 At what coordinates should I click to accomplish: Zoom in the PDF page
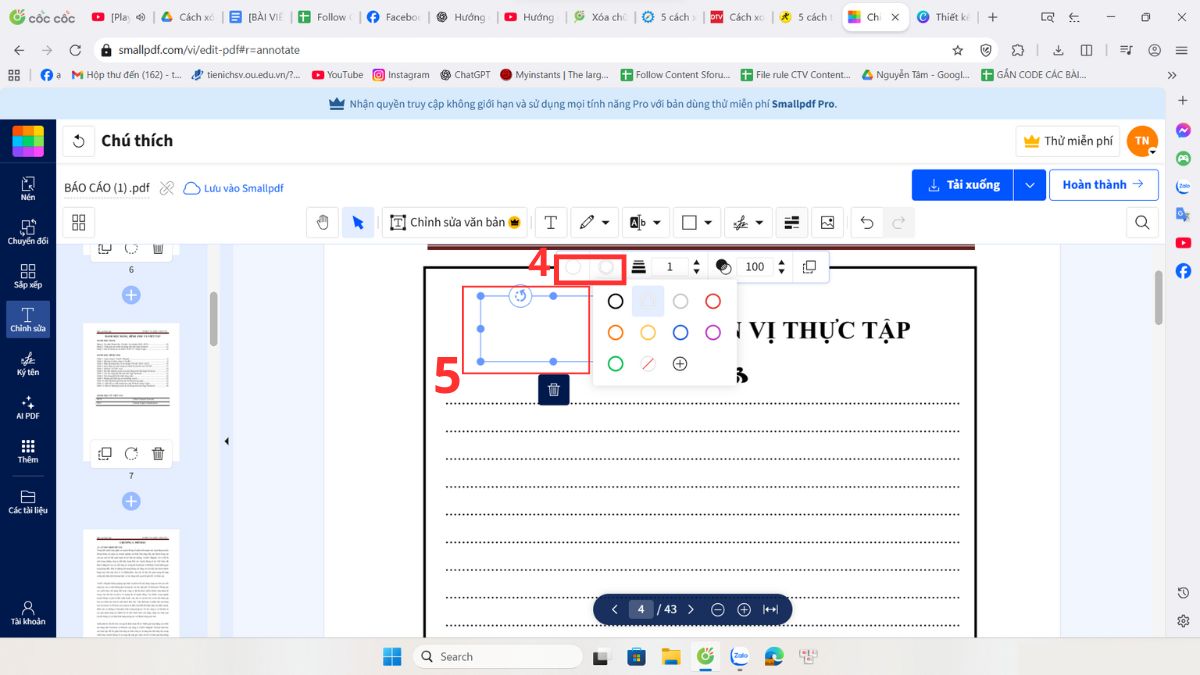coord(744,609)
